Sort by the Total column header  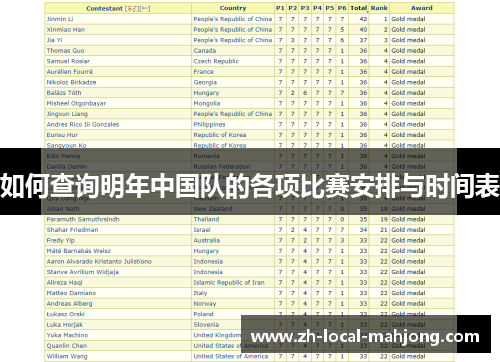click(358, 8)
